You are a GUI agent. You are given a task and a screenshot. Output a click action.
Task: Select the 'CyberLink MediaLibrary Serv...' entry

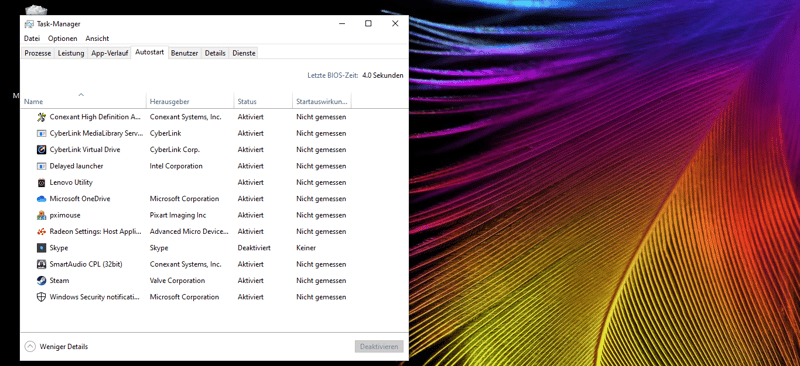(x=96, y=133)
